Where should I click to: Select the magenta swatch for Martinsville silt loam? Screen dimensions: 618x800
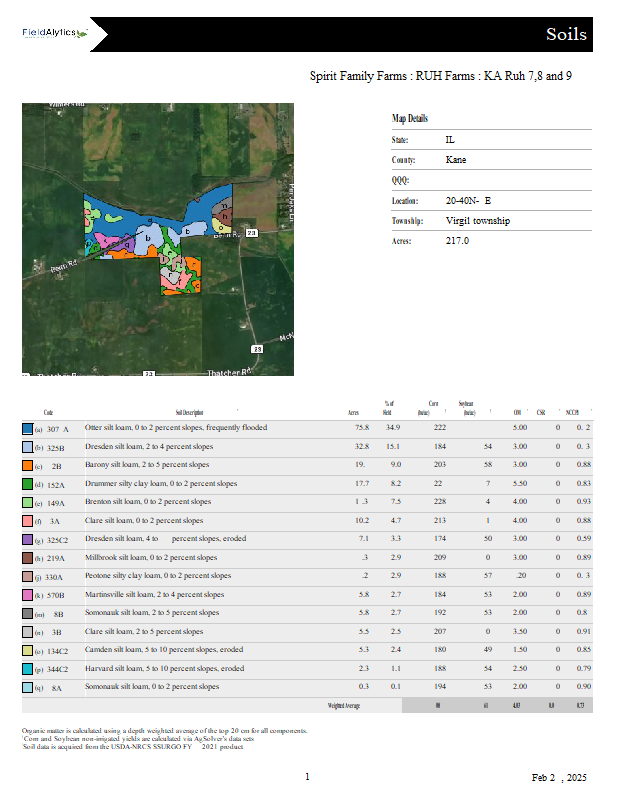pyautogui.click(x=27, y=594)
